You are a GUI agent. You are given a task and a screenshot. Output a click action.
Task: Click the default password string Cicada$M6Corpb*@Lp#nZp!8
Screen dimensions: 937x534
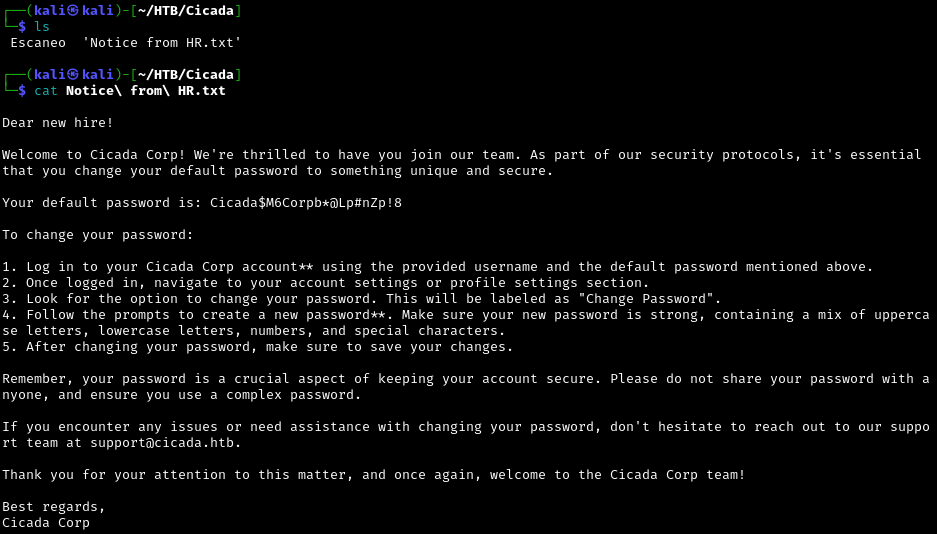pos(306,203)
